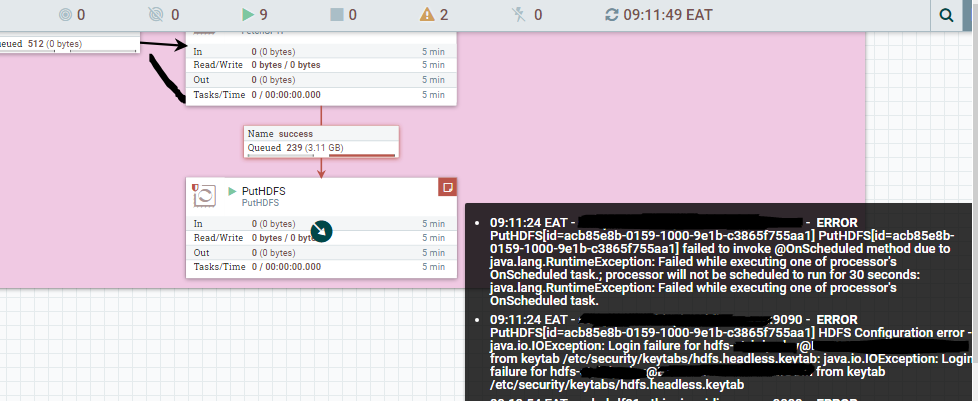Viewport: 978px width, 401px height.
Task: Click upper processor Tasks/Time row
Action: tap(321, 95)
